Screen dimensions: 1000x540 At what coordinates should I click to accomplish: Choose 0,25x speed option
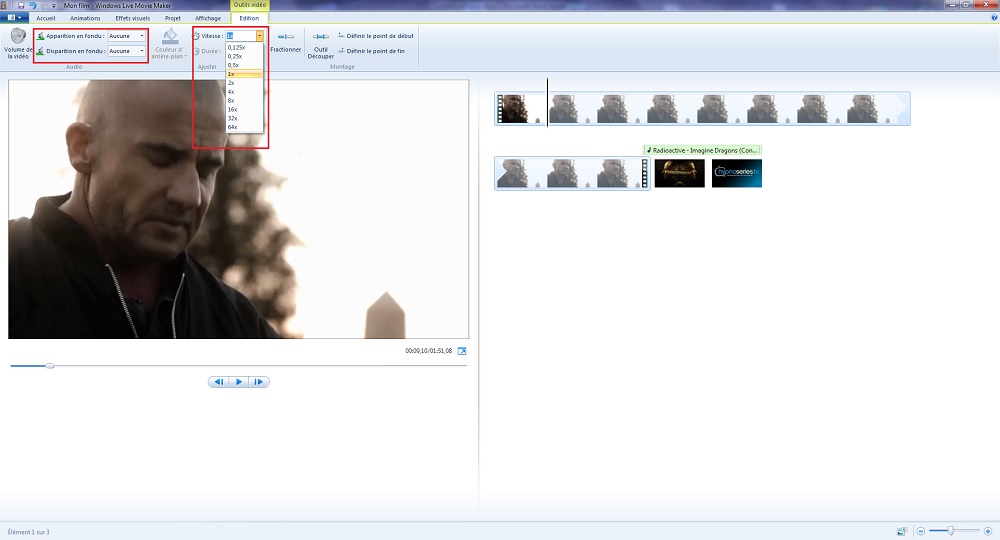(x=244, y=56)
